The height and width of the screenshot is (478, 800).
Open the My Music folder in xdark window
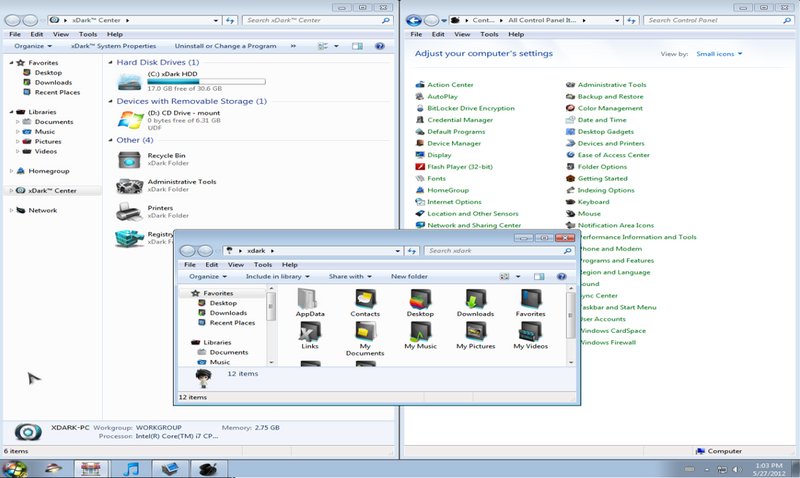[420, 332]
